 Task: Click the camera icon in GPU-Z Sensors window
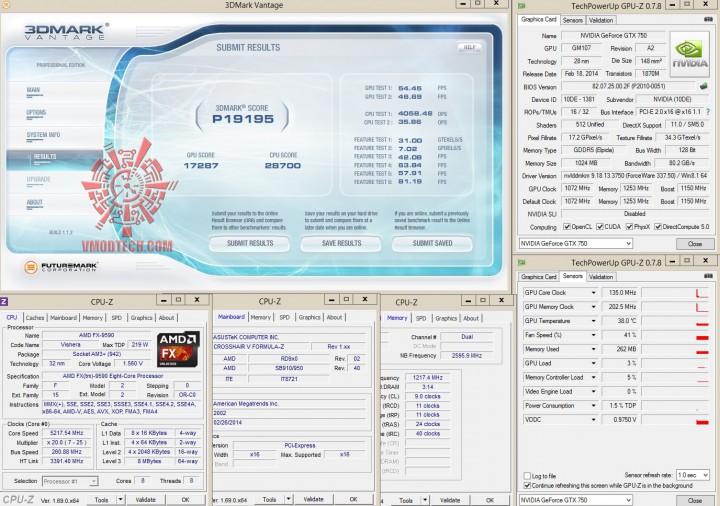coord(708,276)
